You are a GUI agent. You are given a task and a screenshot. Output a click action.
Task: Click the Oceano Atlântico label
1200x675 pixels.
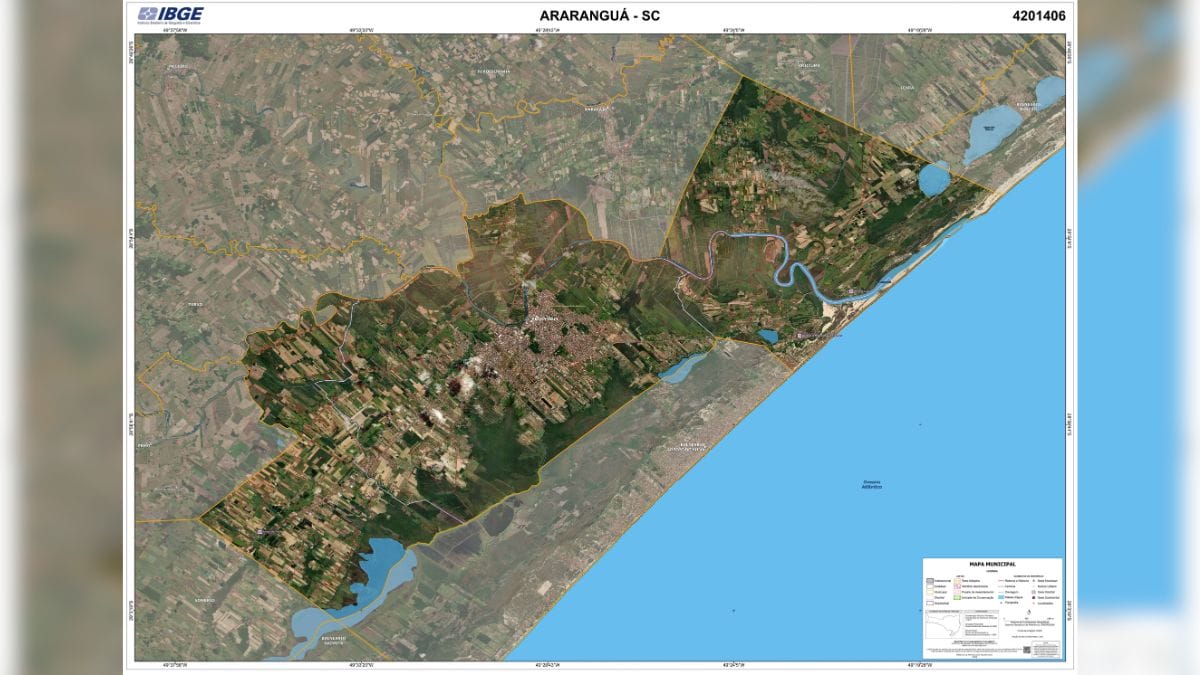tap(868, 484)
